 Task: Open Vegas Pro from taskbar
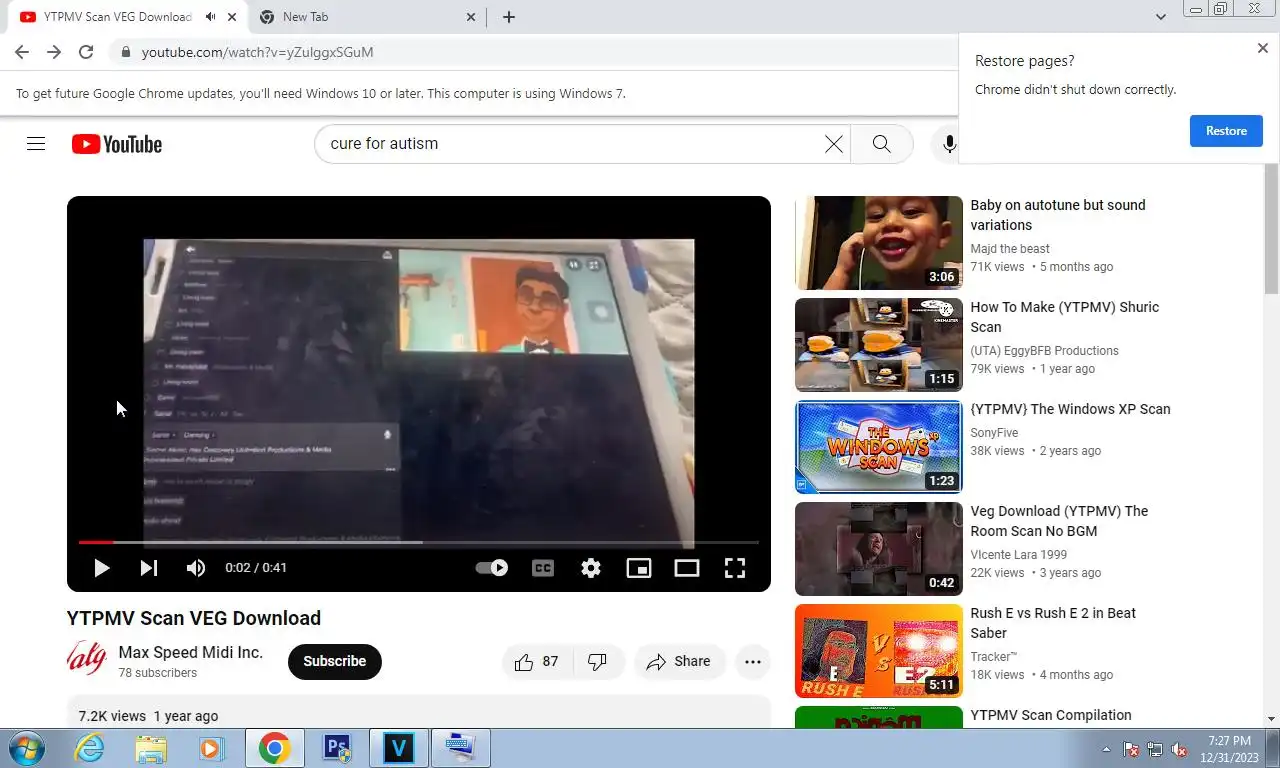coord(399,748)
